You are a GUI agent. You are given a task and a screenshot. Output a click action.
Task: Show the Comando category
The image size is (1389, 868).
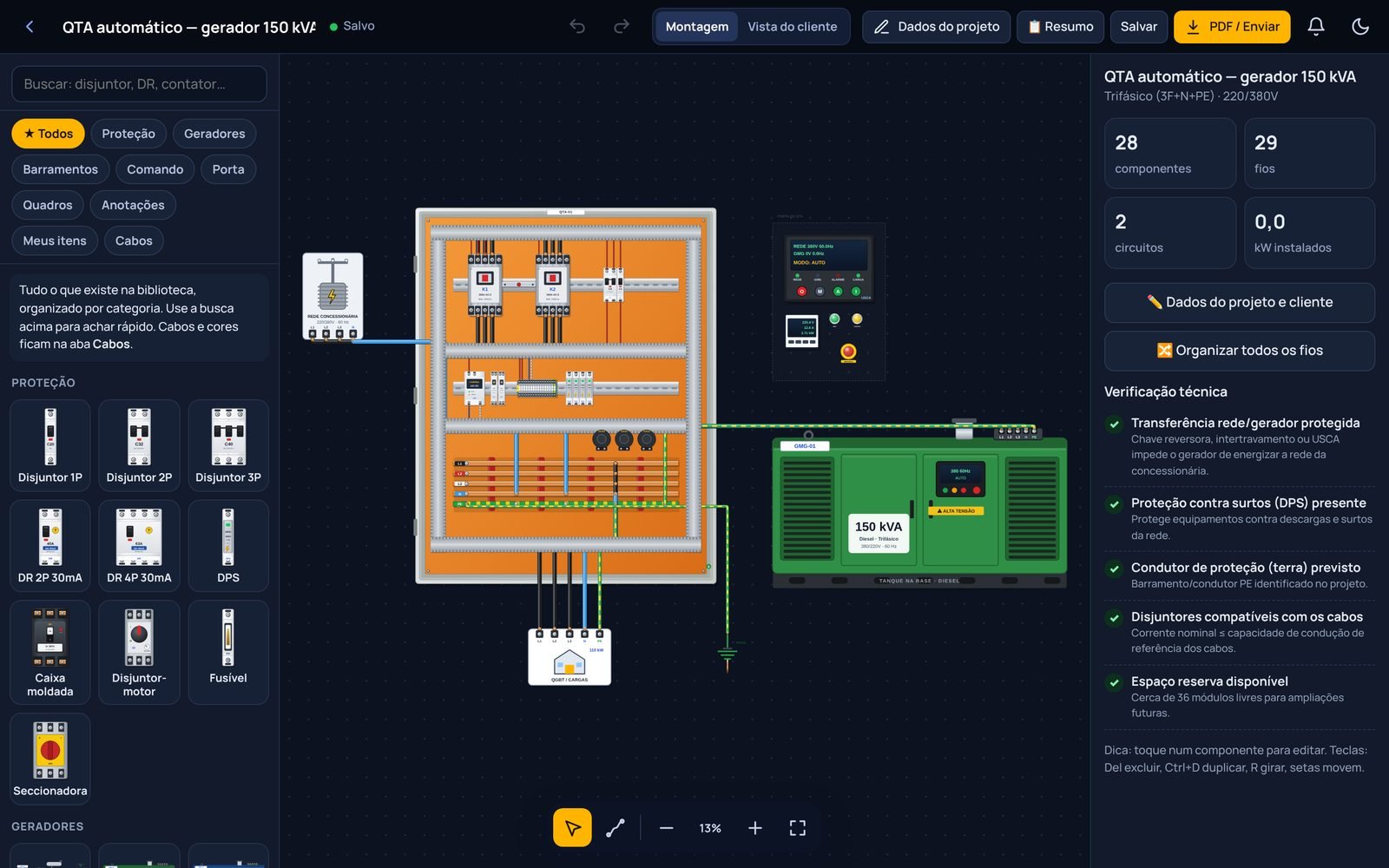tap(155, 169)
